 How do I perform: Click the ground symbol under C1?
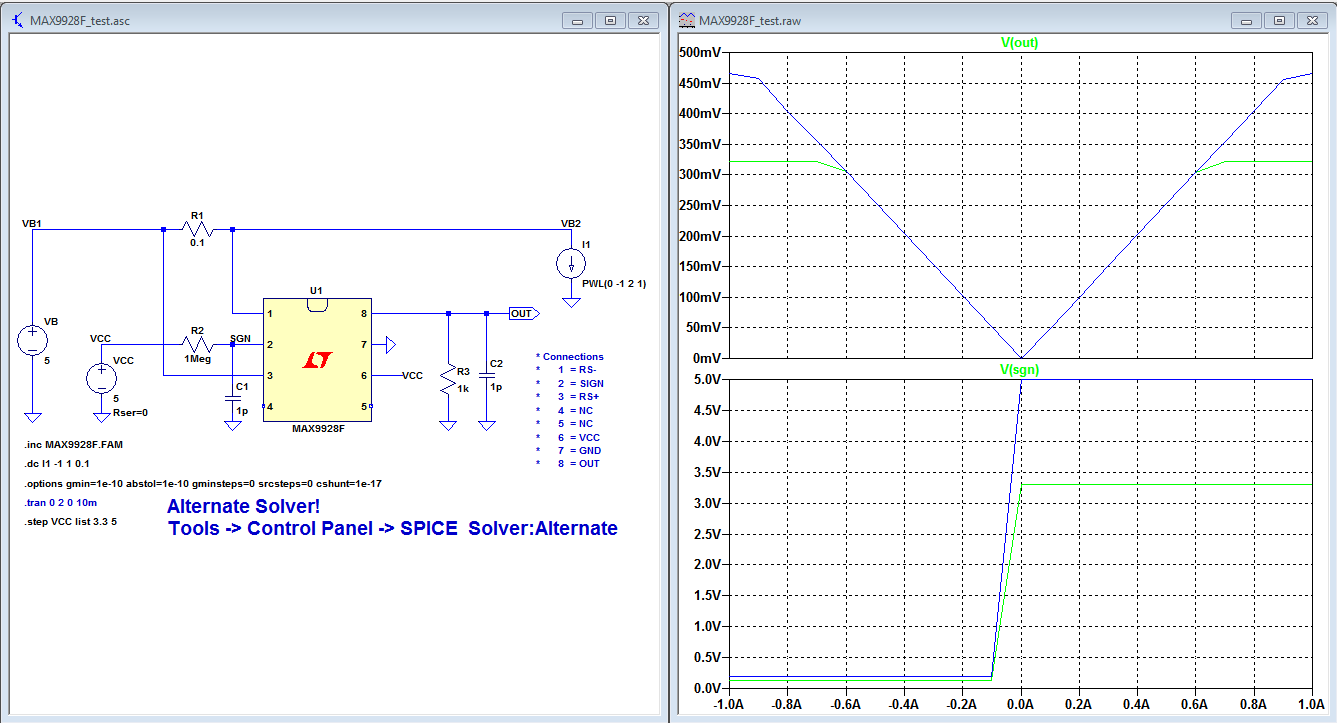tap(233, 425)
